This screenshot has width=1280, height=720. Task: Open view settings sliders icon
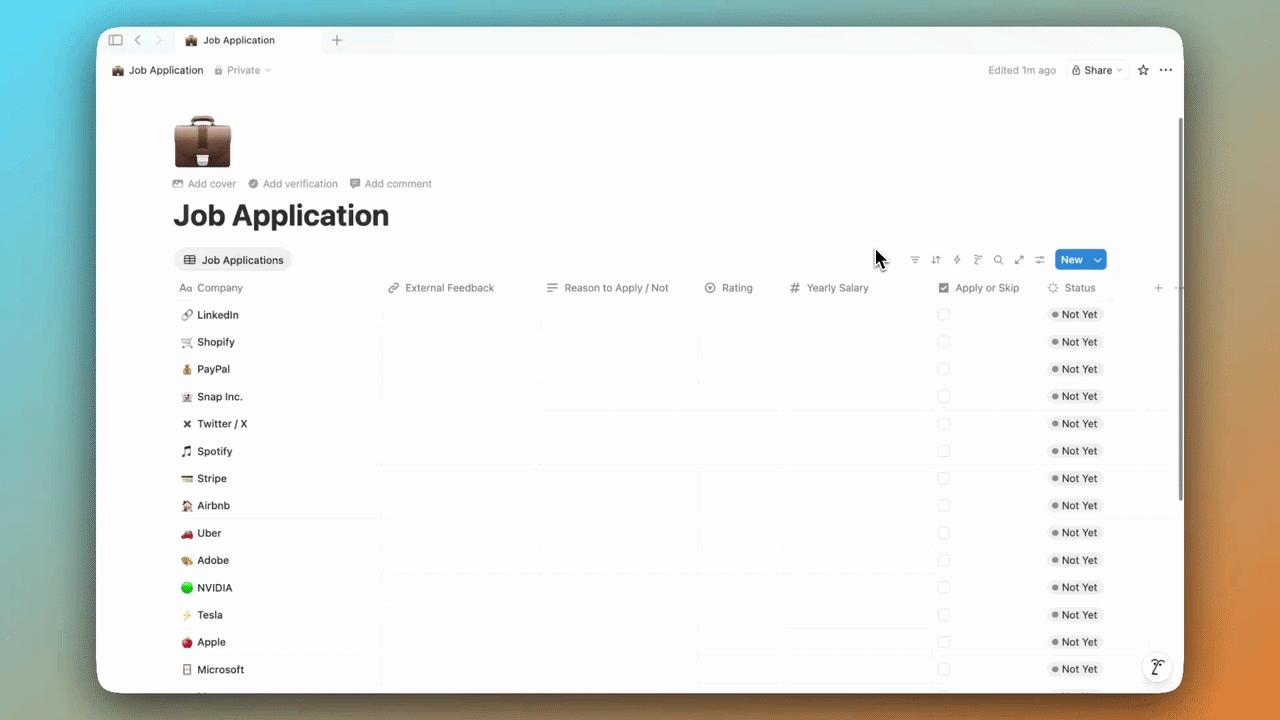[1040, 260]
